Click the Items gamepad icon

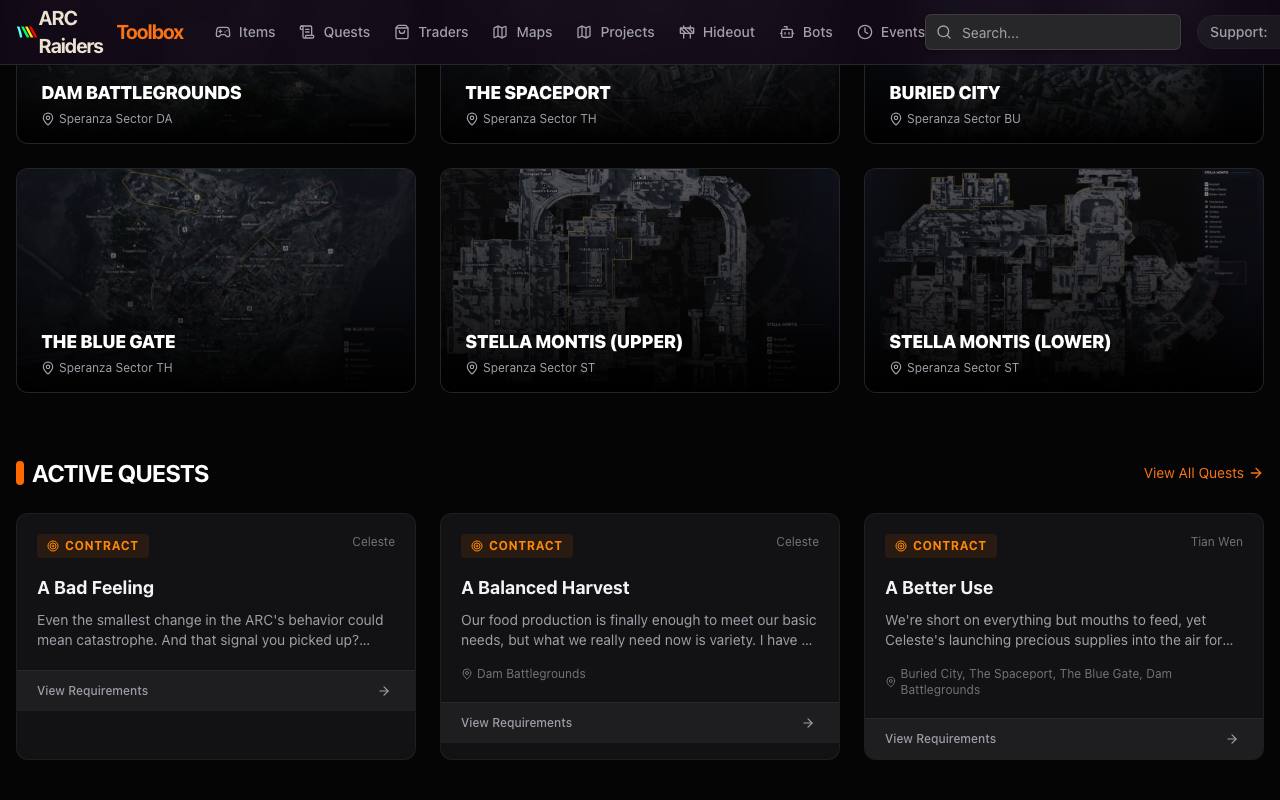[x=223, y=32]
